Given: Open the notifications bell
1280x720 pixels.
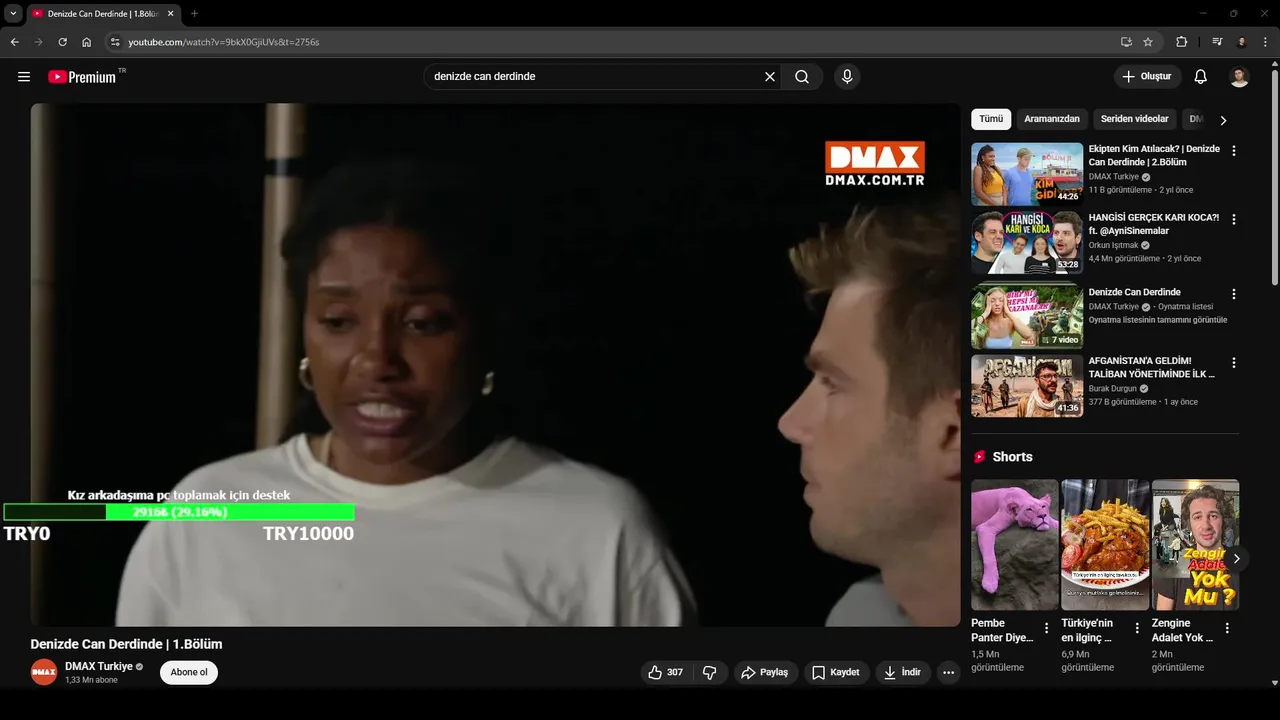Looking at the screenshot, I should 1201,77.
